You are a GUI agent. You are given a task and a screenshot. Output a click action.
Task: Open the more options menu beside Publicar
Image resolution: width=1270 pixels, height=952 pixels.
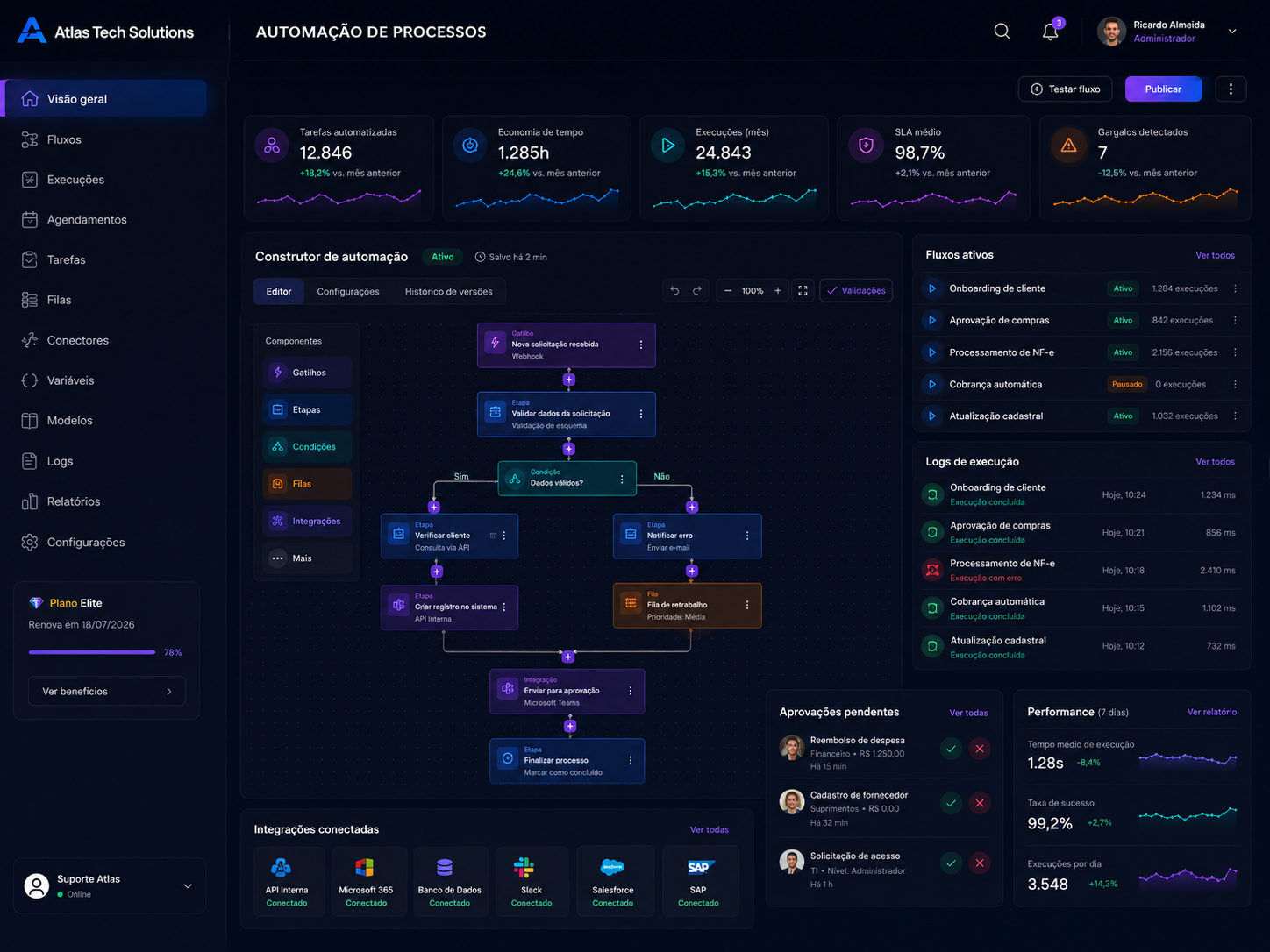pos(1231,89)
